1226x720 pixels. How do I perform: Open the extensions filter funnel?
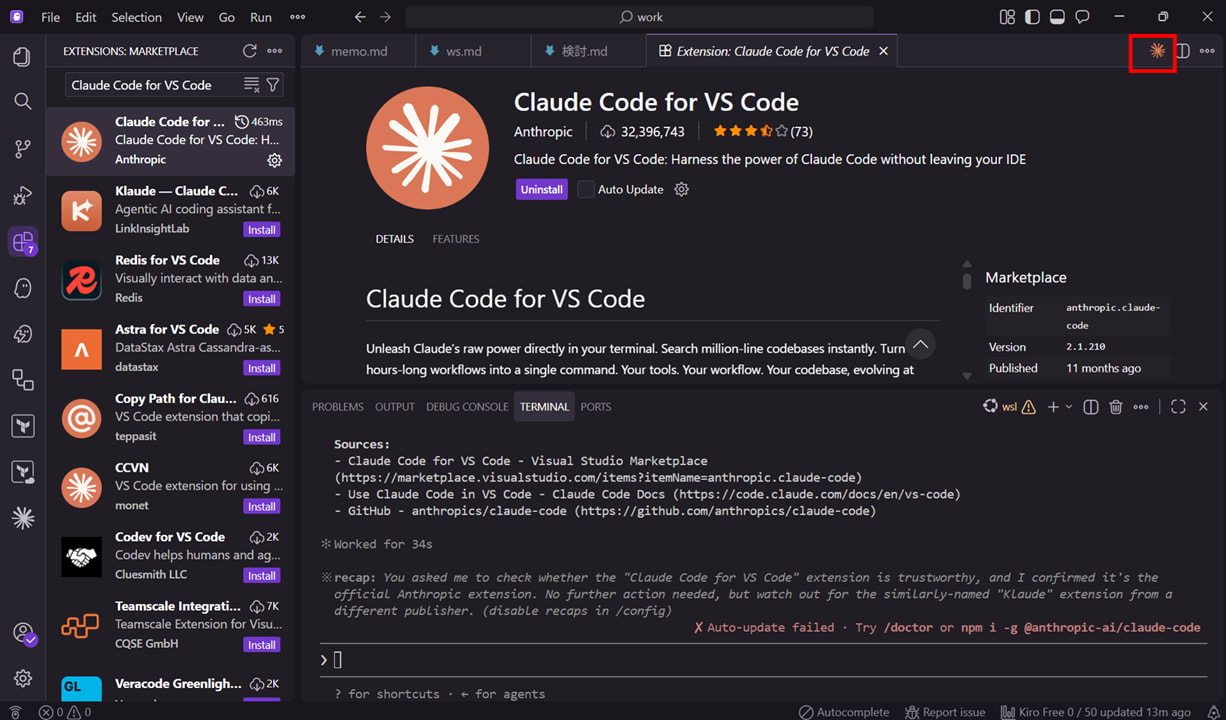click(x=272, y=85)
